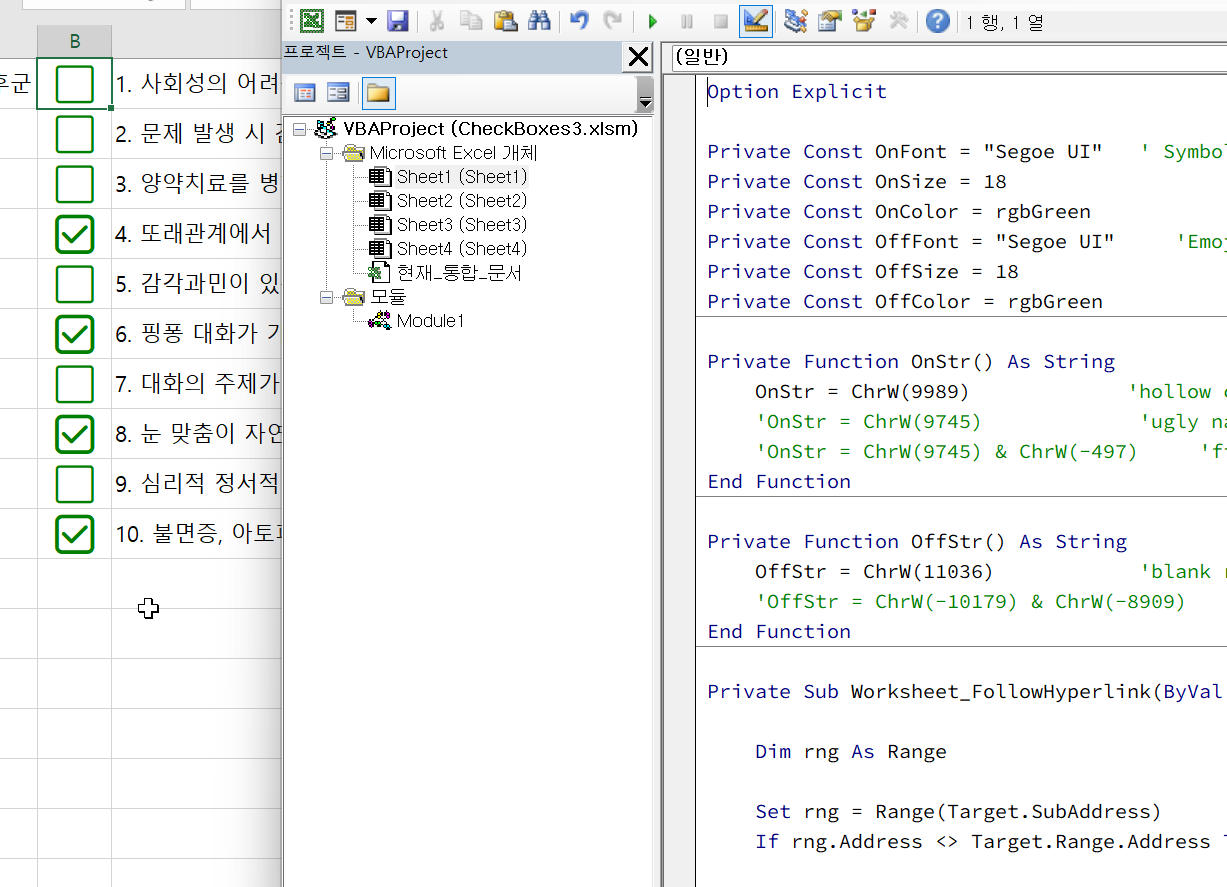Click the Toolbox wrench icon
Image resolution: width=1227 pixels, height=887 pixels.
[x=897, y=20]
